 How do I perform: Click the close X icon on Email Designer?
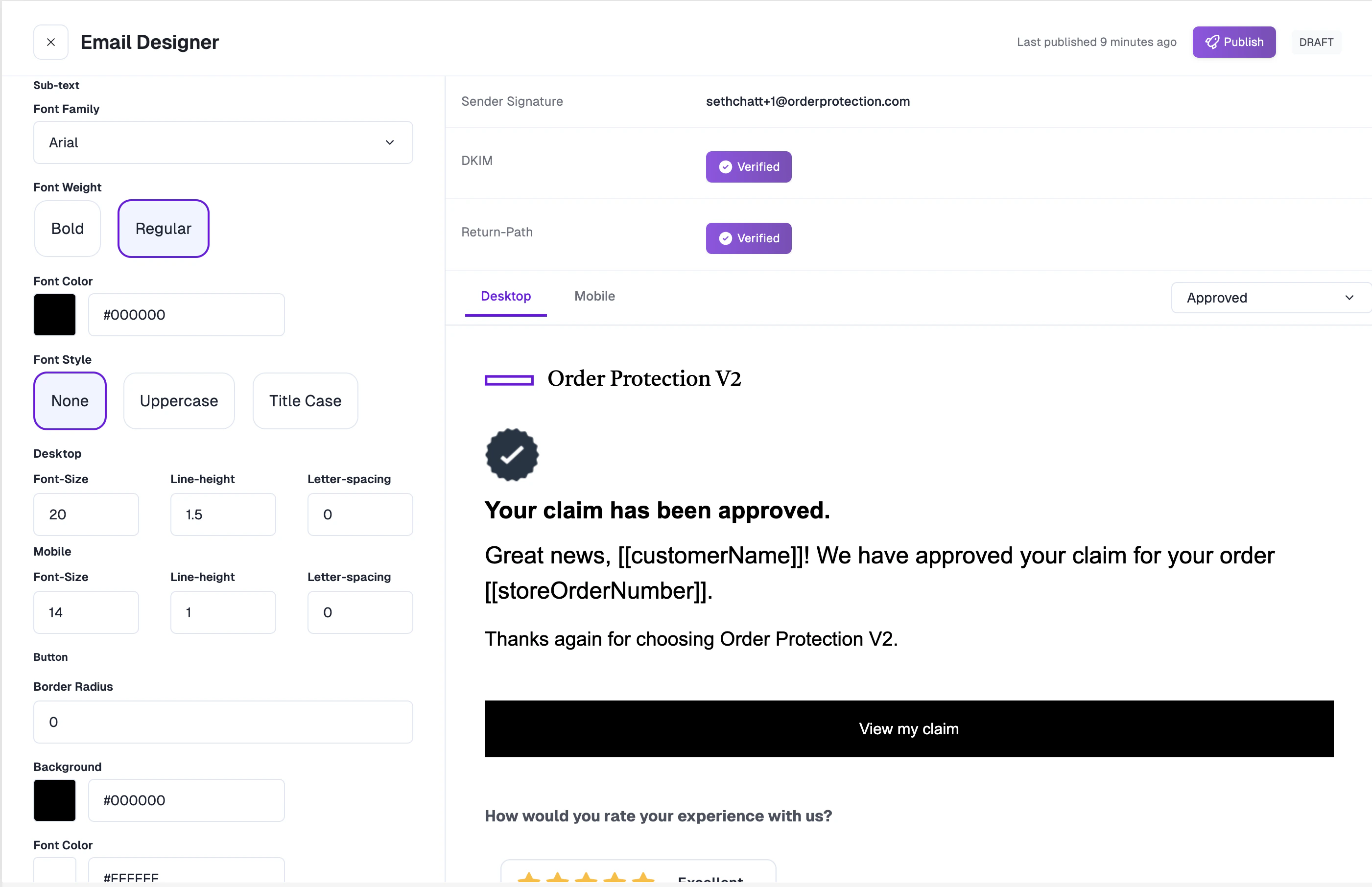click(51, 42)
